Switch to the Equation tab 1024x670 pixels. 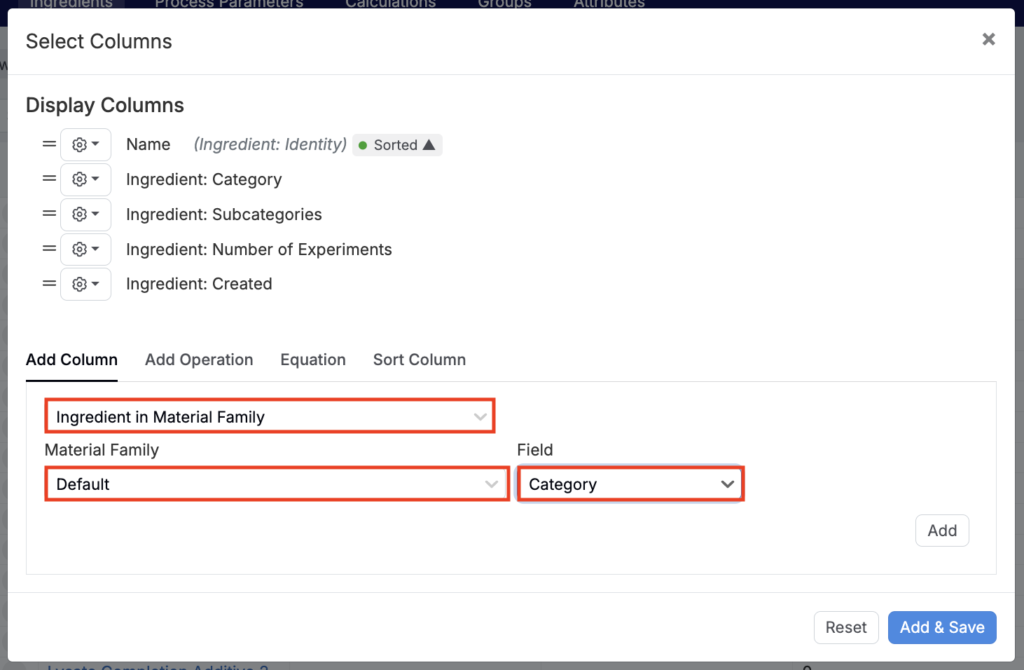[x=313, y=360]
